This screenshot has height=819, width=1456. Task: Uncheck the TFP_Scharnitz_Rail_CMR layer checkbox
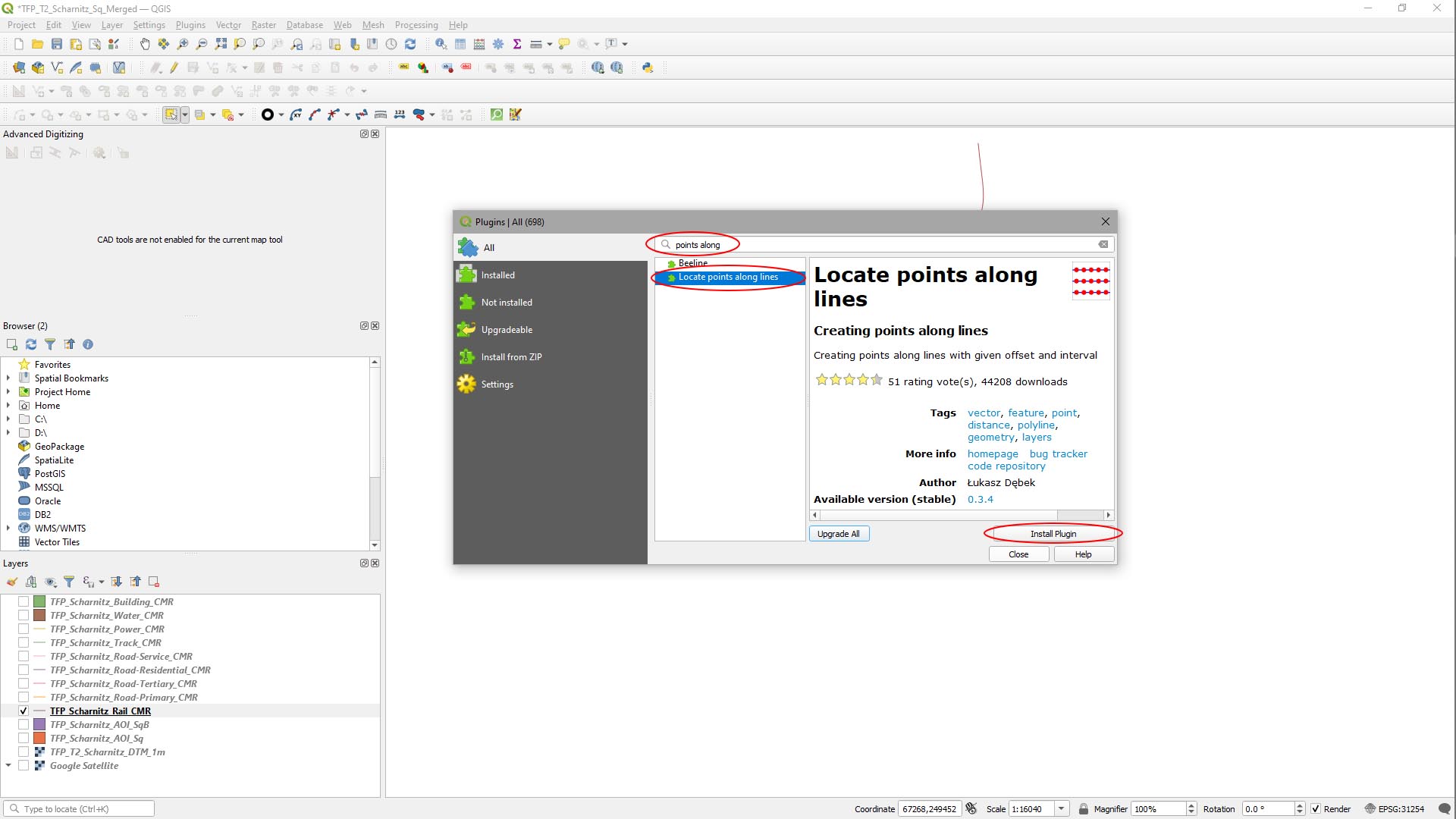click(24, 711)
